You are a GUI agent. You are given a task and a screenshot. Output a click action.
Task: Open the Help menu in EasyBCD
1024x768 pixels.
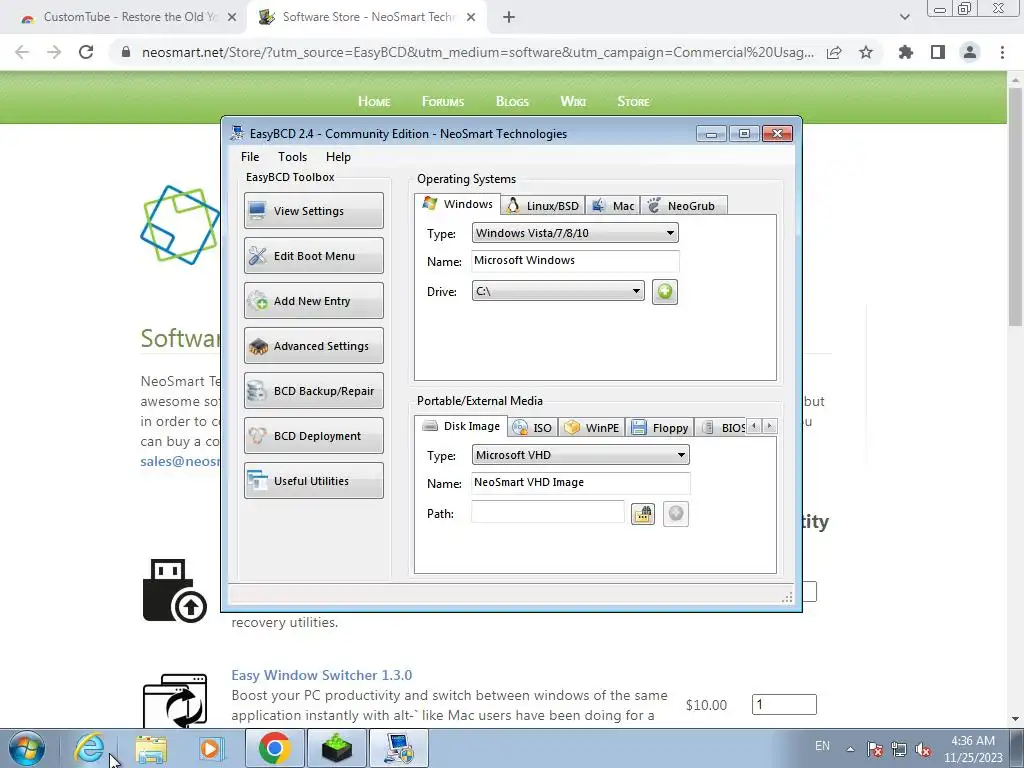click(338, 157)
